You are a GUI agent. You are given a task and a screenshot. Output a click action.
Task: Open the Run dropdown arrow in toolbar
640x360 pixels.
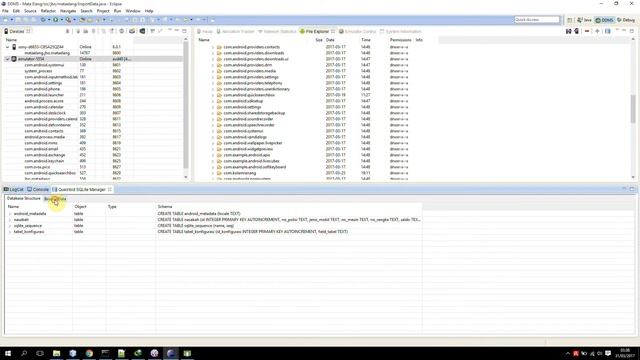tap(61, 20)
